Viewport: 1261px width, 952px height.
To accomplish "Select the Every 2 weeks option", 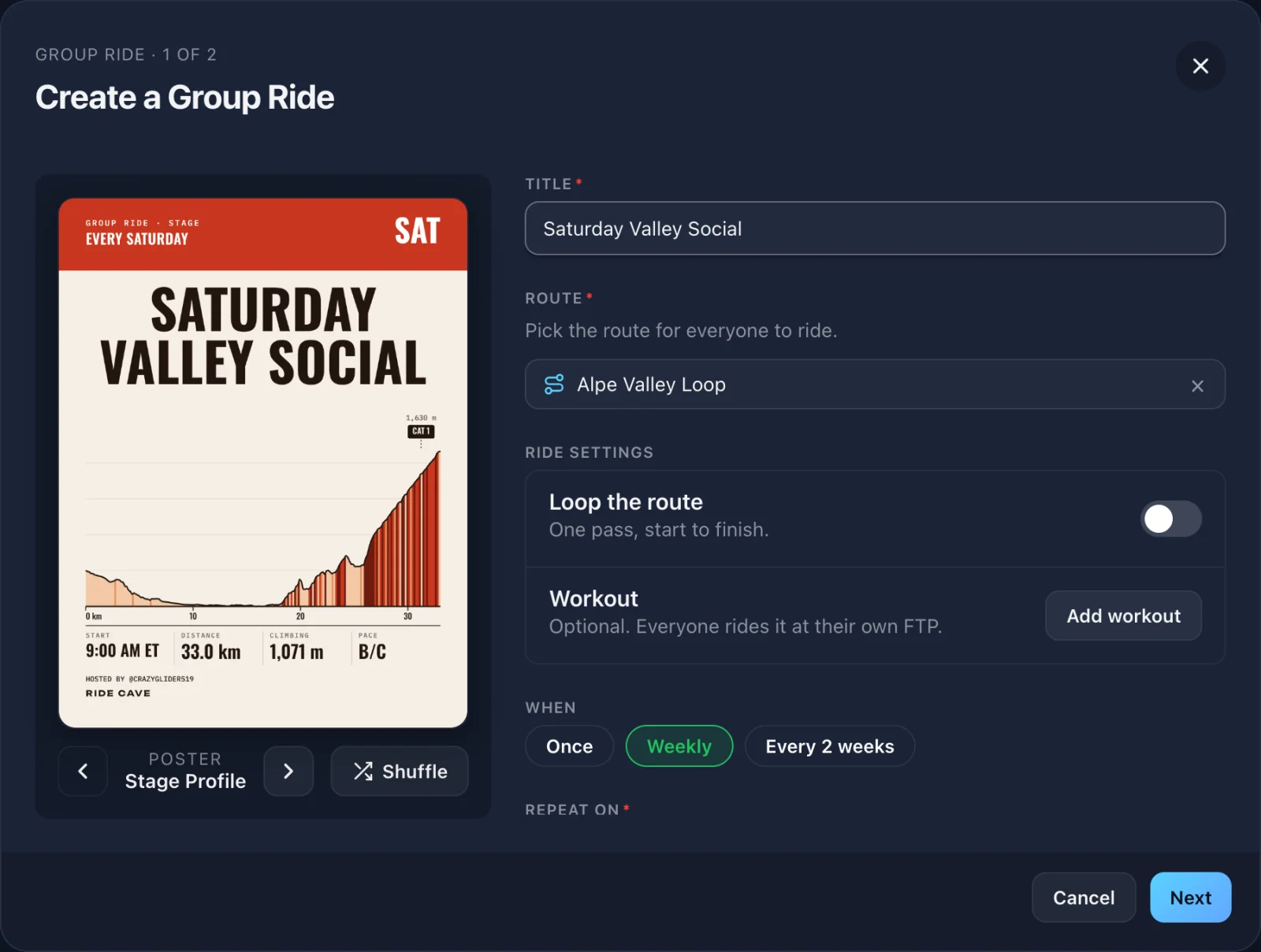I will click(830, 746).
